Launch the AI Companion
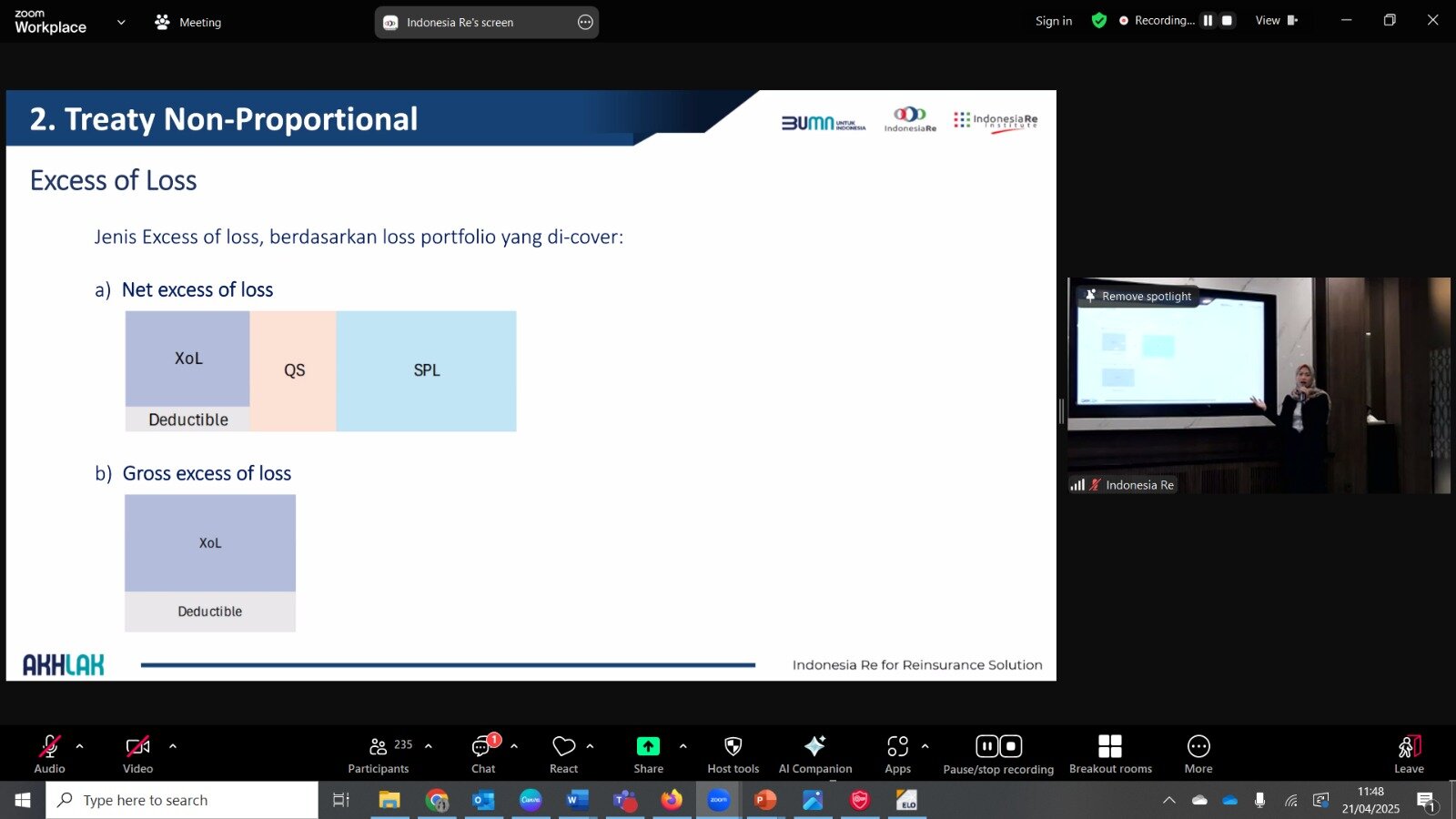This screenshot has height=819, width=1456. (x=815, y=753)
